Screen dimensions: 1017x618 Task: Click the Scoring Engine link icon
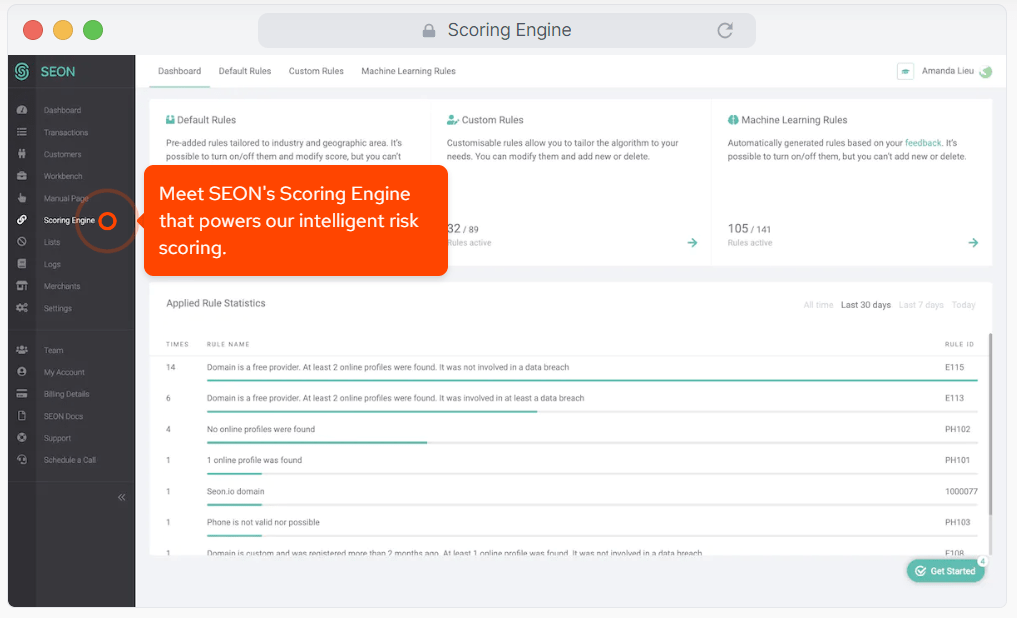pyautogui.click(x=22, y=220)
